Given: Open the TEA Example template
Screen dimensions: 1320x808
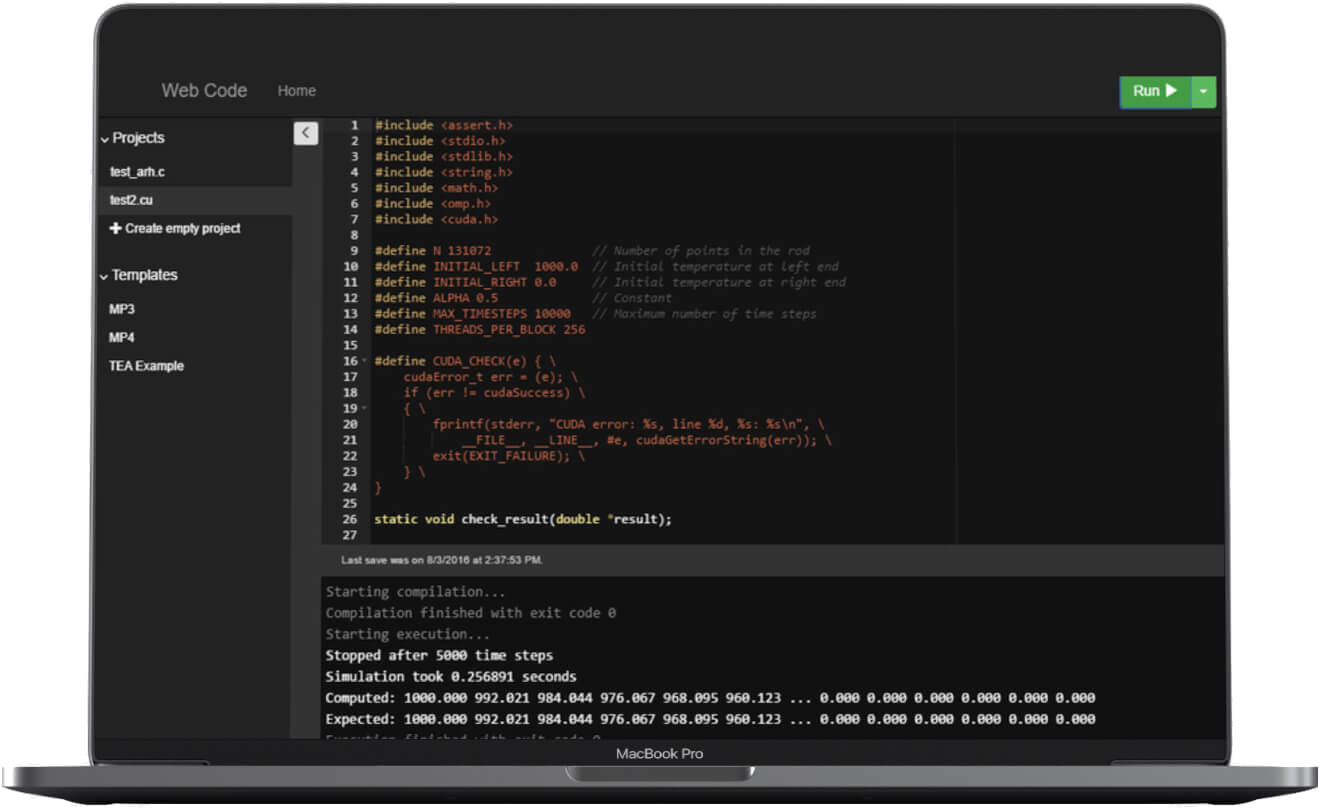Looking at the screenshot, I should pyautogui.click(x=146, y=366).
